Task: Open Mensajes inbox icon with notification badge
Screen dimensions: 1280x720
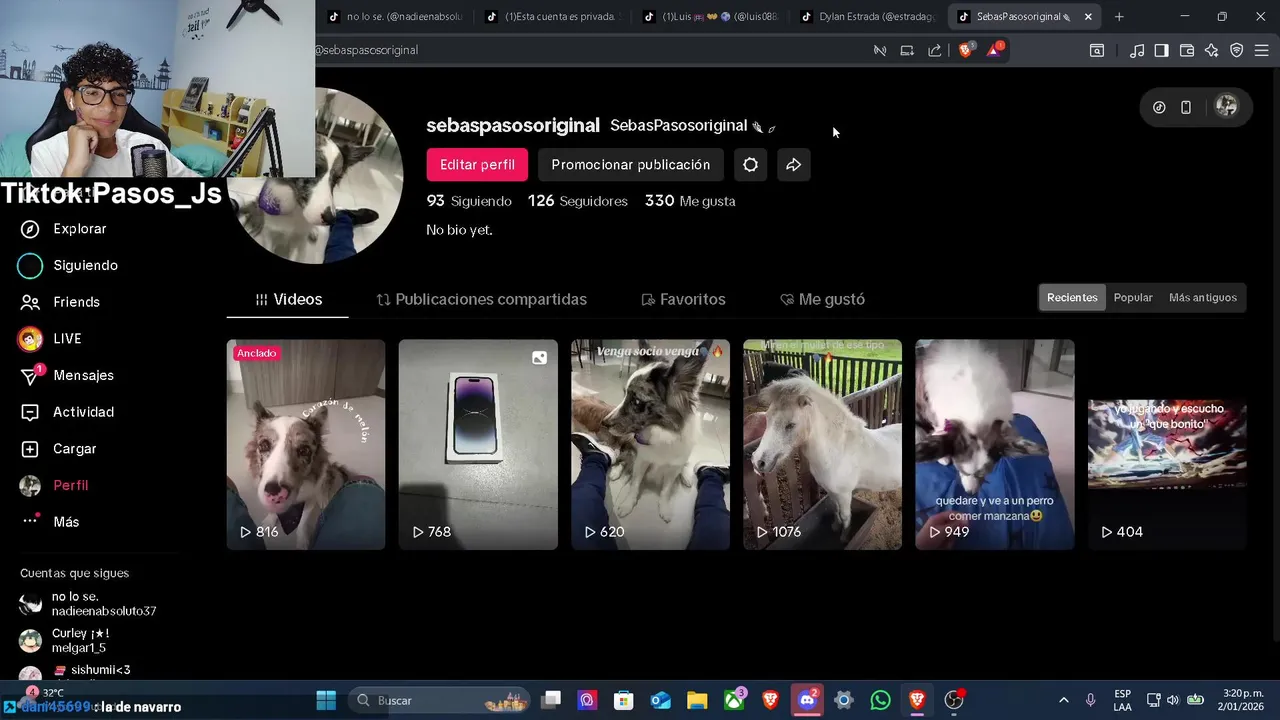Action: (x=31, y=376)
